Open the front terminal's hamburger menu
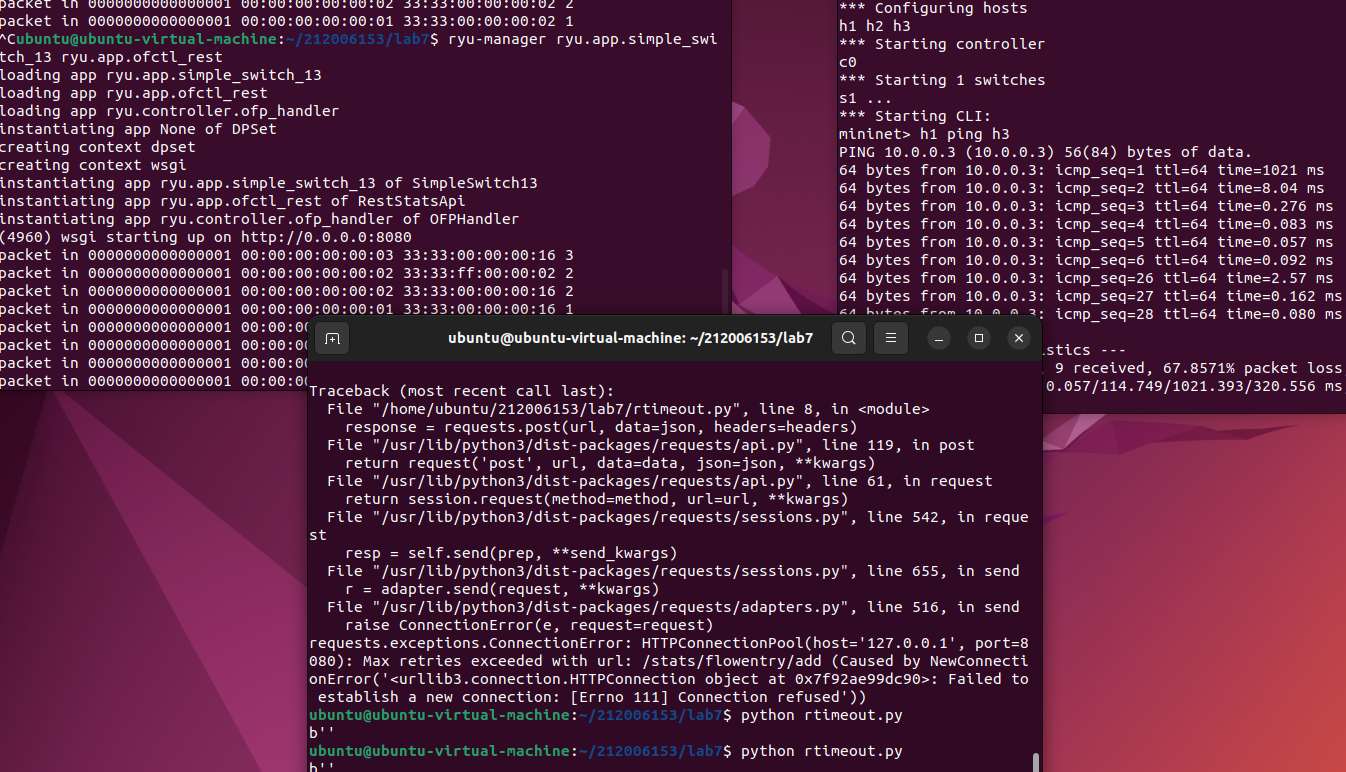The image size is (1346, 772). (891, 339)
